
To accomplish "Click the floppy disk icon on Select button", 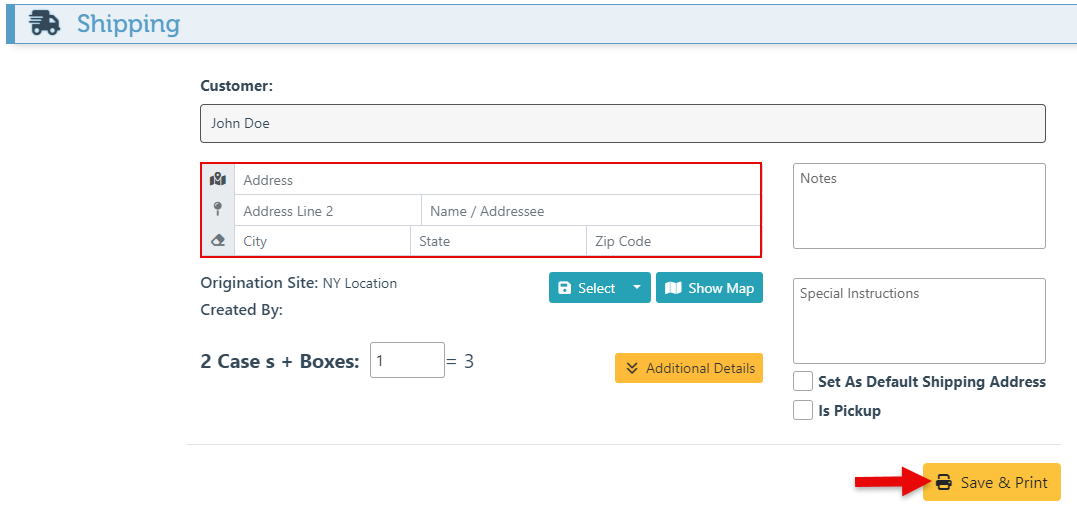I will (x=565, y=288).
